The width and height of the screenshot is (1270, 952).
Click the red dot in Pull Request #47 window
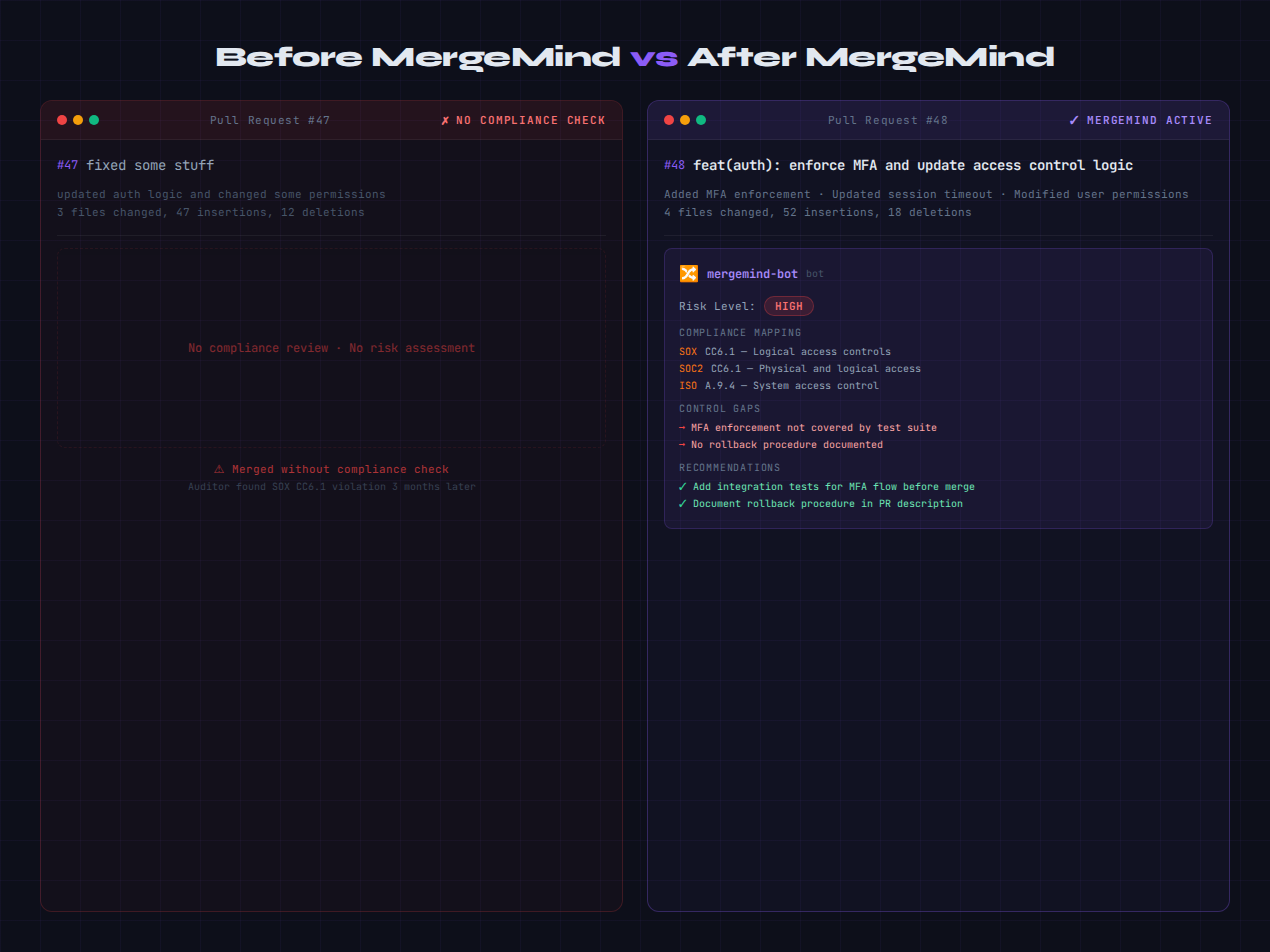point(62,120)
